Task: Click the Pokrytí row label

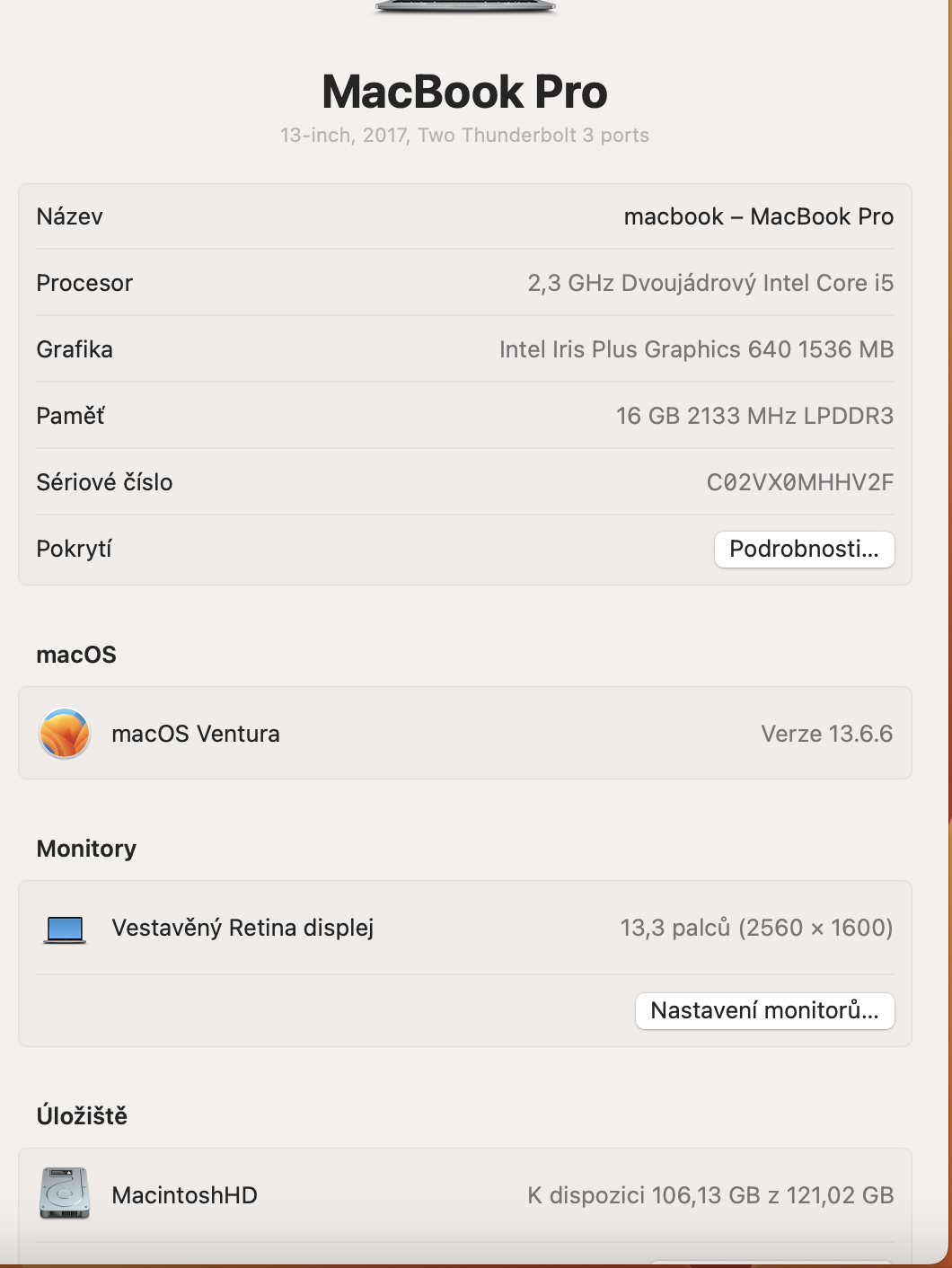Action: coord(74,549)
